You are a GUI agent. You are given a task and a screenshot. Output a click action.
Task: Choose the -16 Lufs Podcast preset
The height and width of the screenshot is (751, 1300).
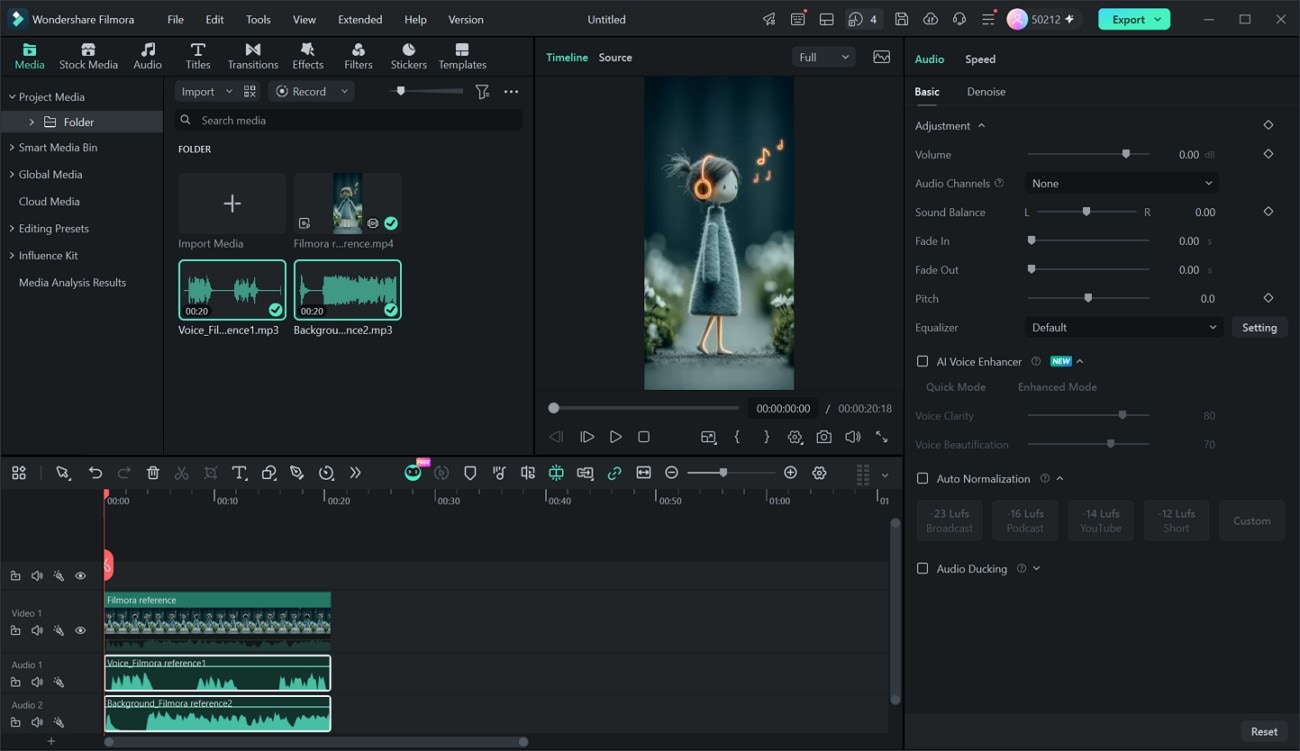tap(1025, 521)
